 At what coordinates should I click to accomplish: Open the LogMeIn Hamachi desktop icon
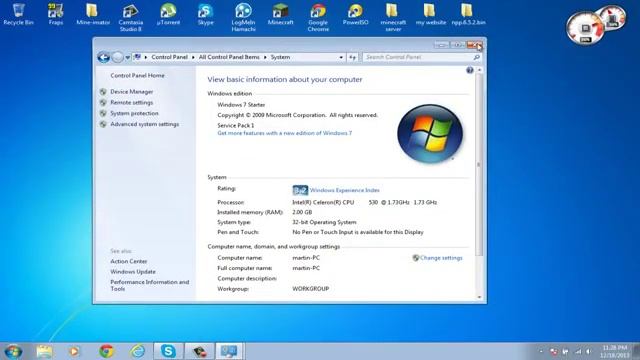[243, 18]
